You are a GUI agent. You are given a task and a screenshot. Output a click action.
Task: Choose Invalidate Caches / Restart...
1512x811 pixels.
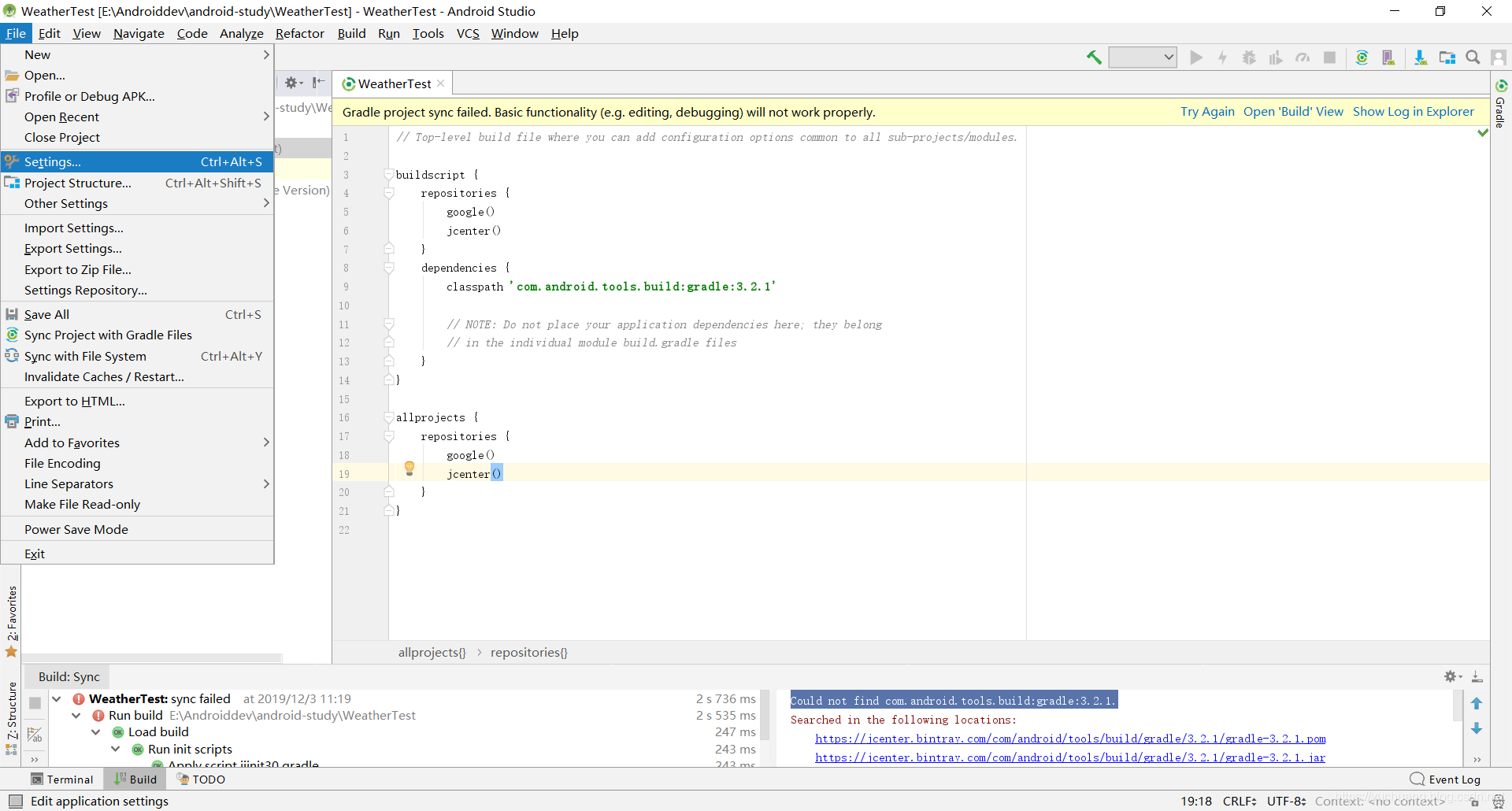point(137,376)
